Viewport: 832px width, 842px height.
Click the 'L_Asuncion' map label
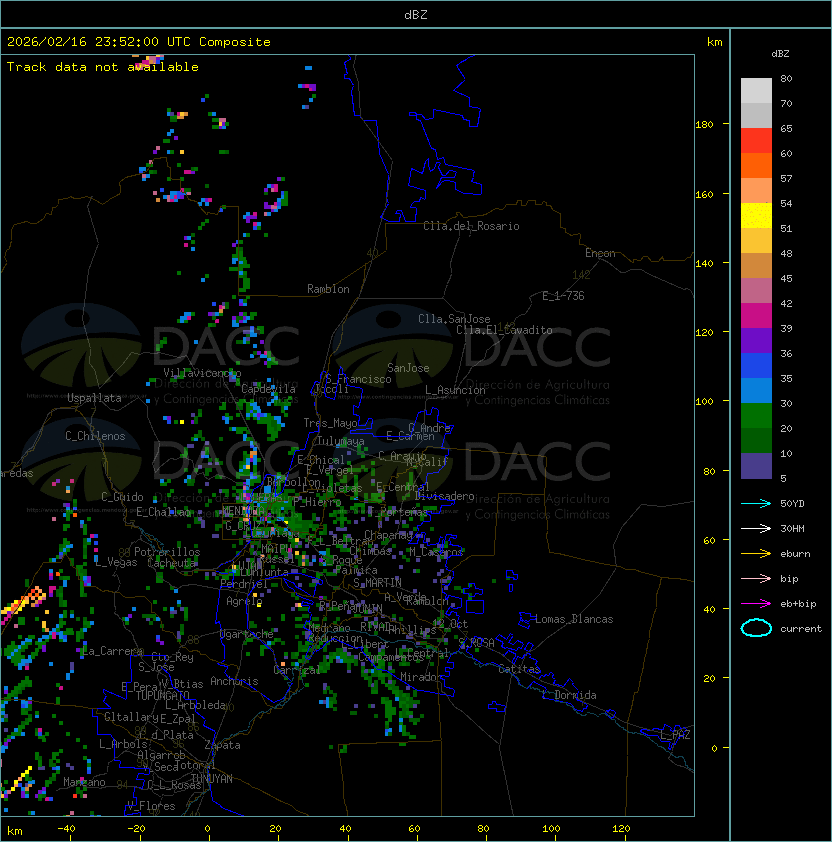click(455, 390)
